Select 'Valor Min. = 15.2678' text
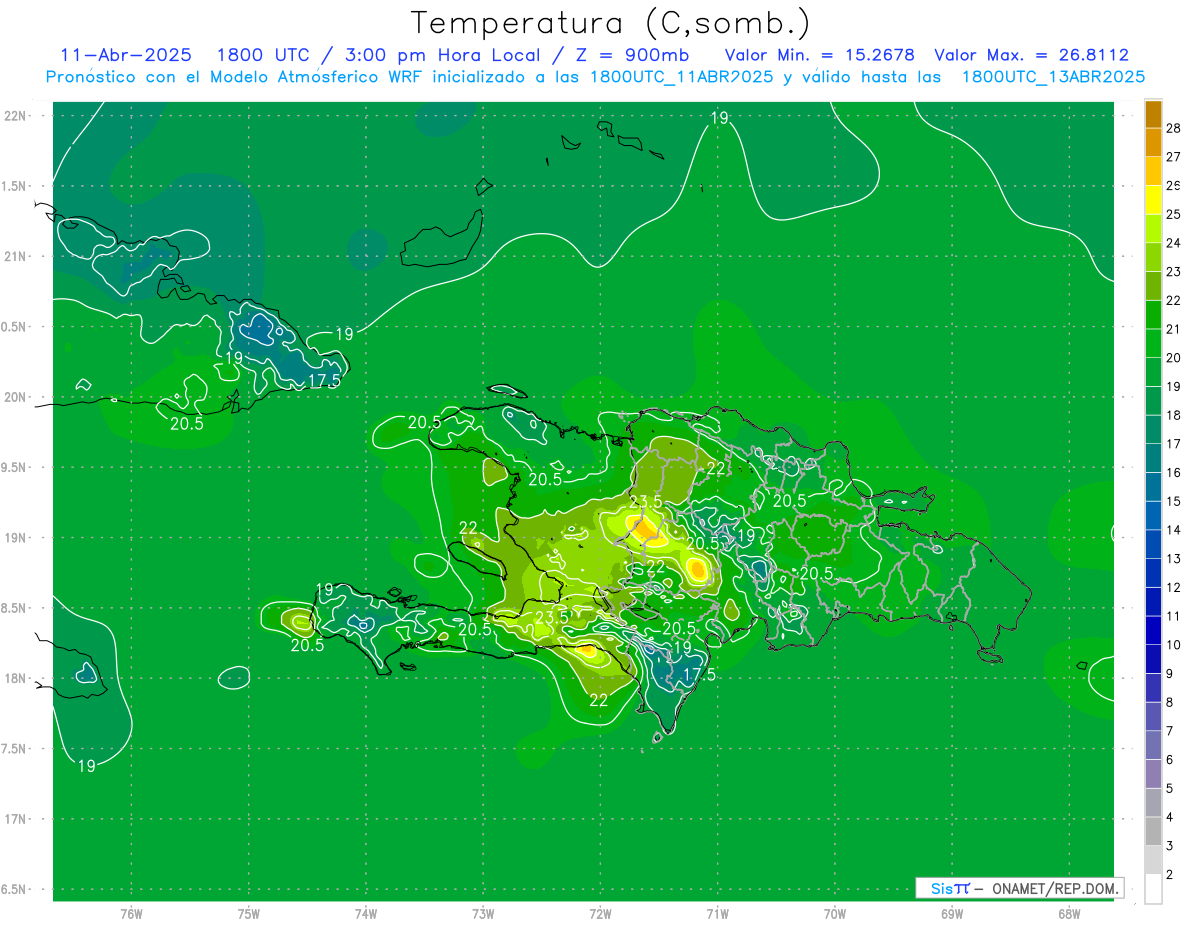1200x927 pixels. pyautogui.click(x=820, y=55)
